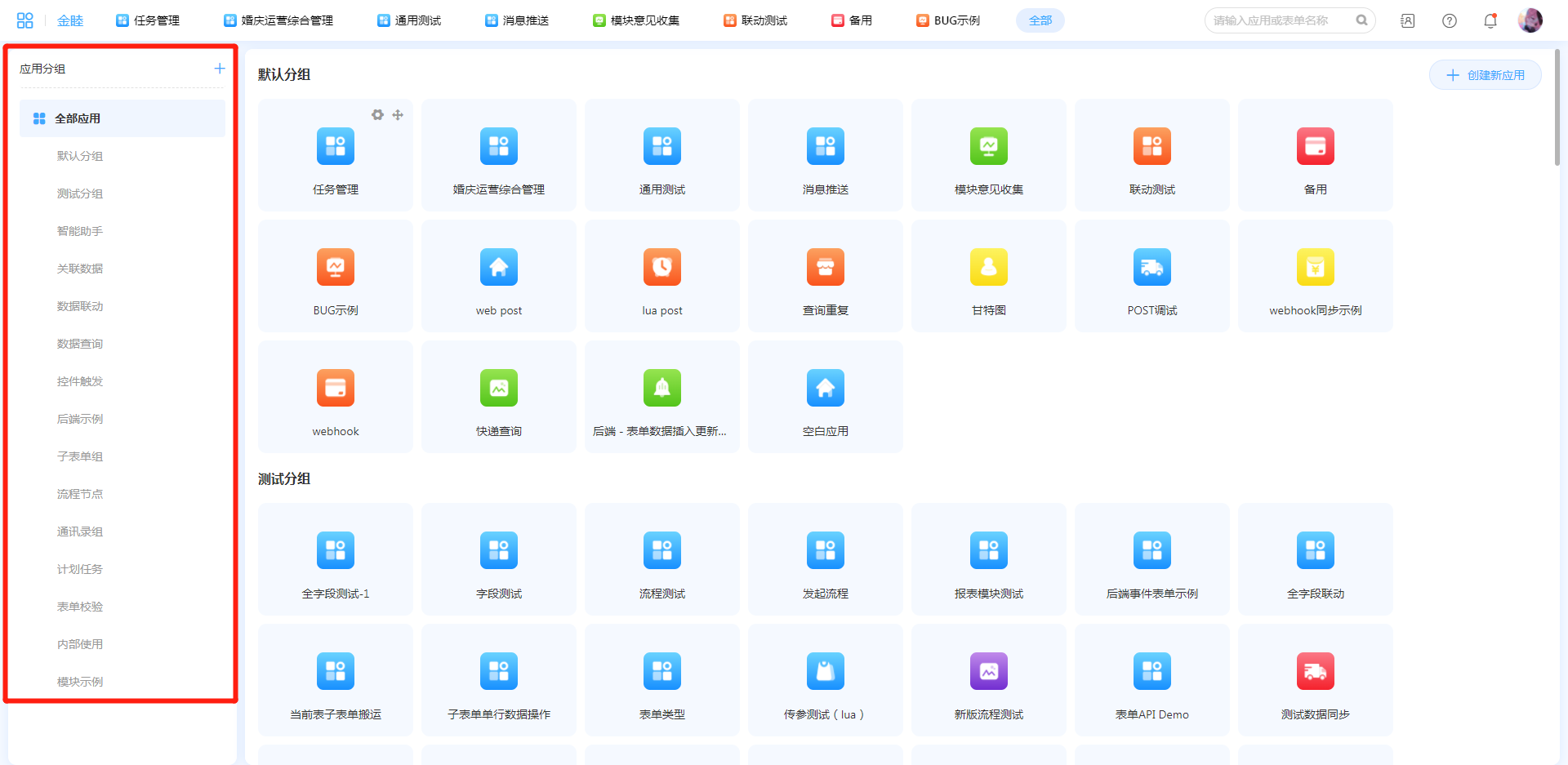
Task: Click the application name search field
Action: [1278, 20]
